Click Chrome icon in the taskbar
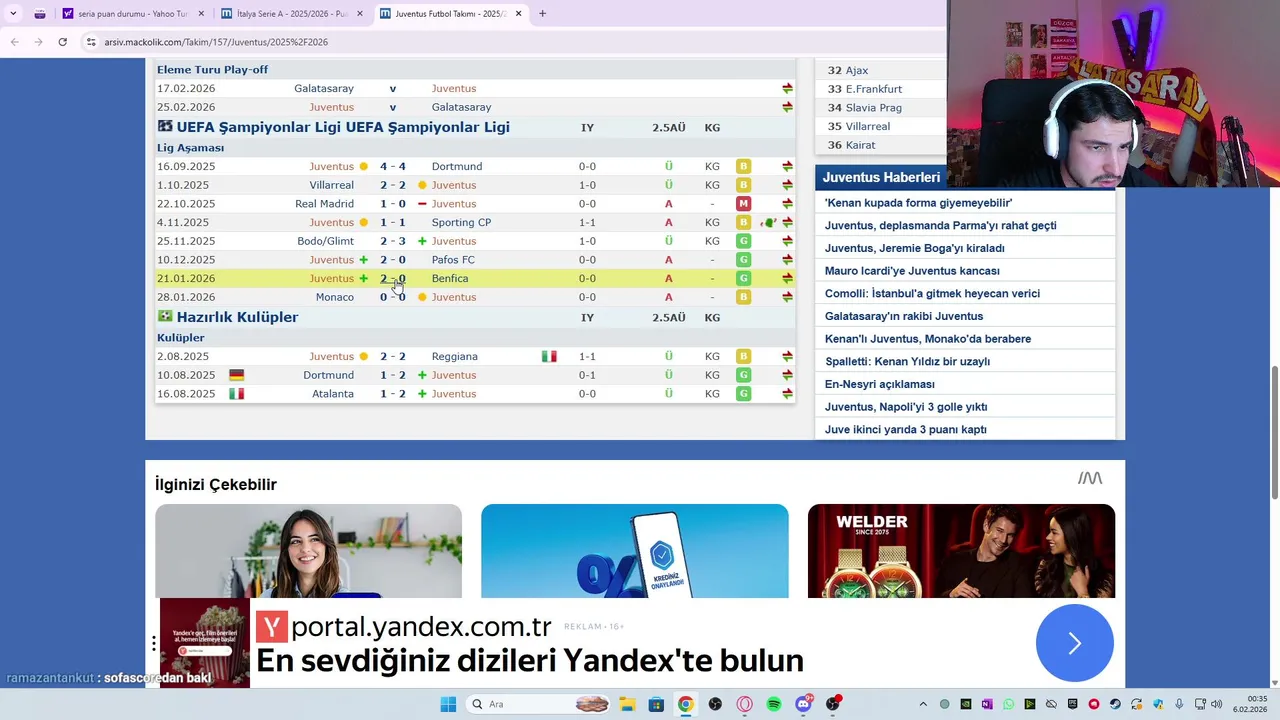Image resolution: width=1280 pixels, height=720 pixels. click(685, 704)
